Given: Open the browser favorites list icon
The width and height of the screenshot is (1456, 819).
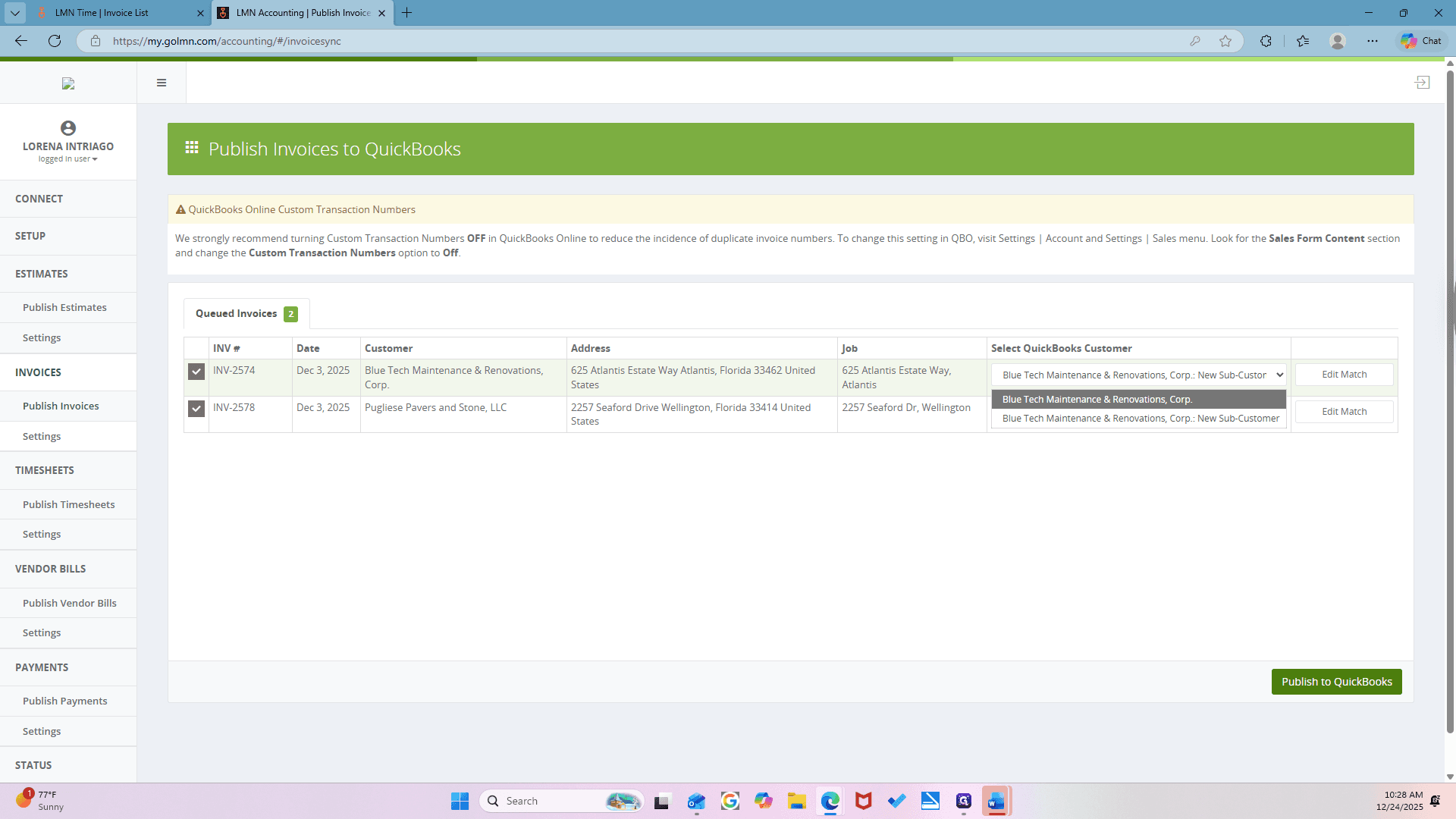Looking at the screenshot, I should coord(1303,41).
